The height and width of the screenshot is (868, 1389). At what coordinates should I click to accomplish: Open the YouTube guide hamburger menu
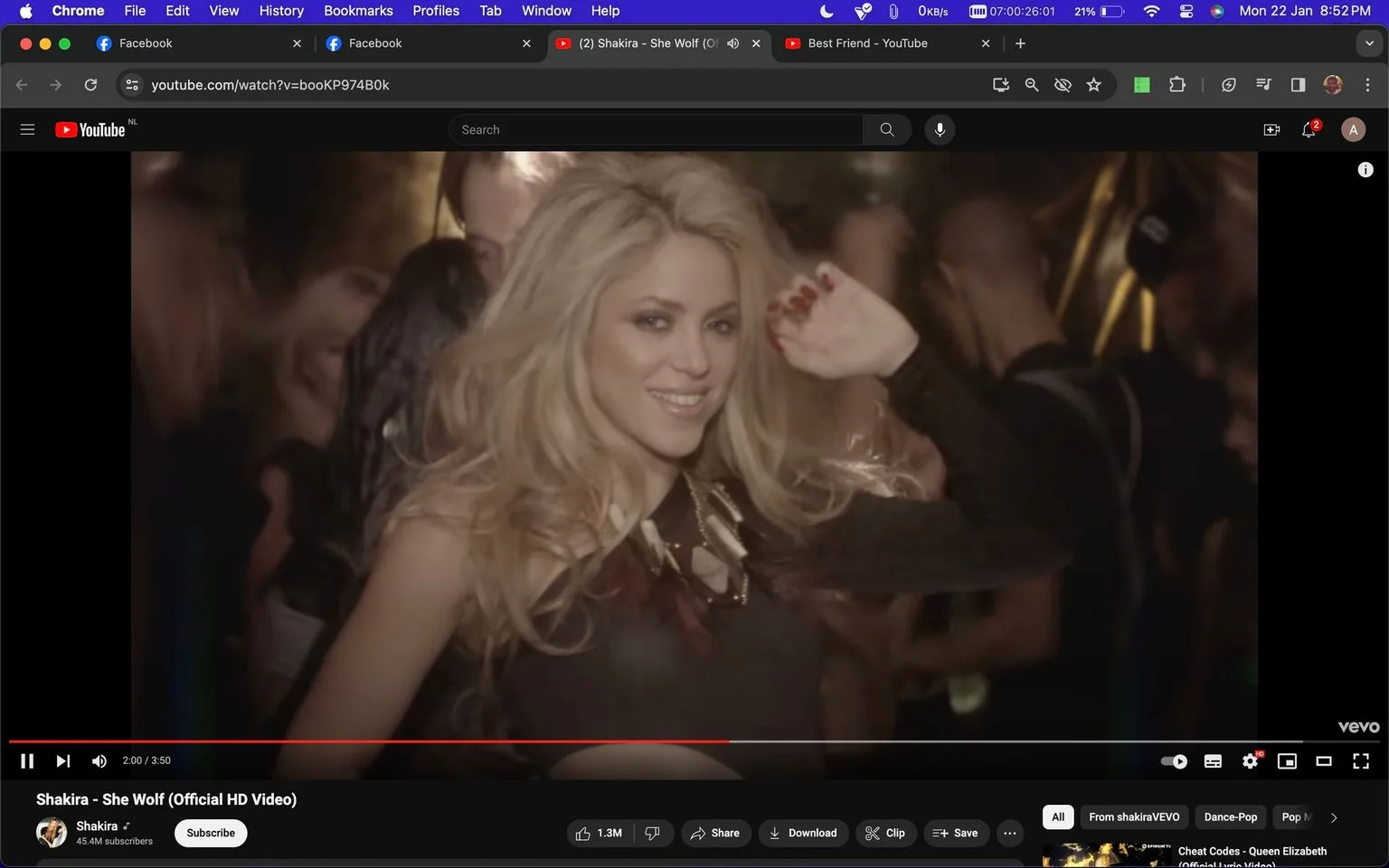27,130
